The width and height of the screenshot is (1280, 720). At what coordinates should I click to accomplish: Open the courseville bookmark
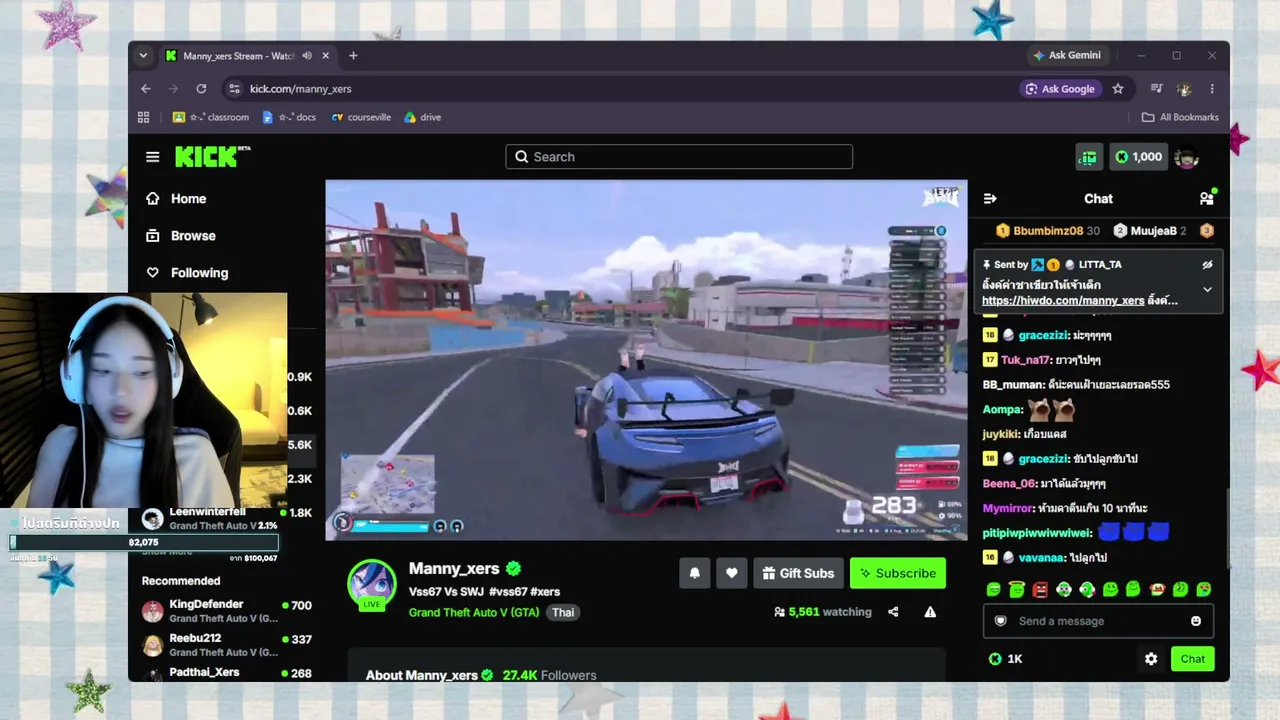(361, 117)
